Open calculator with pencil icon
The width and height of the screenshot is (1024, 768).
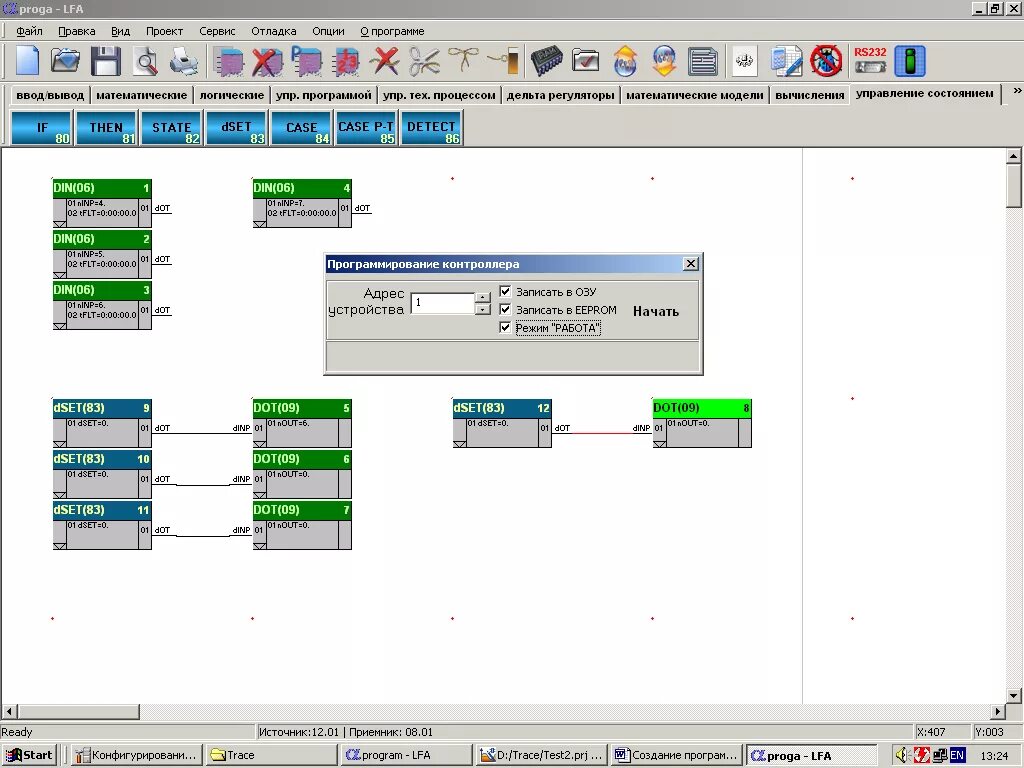(786, 61)
